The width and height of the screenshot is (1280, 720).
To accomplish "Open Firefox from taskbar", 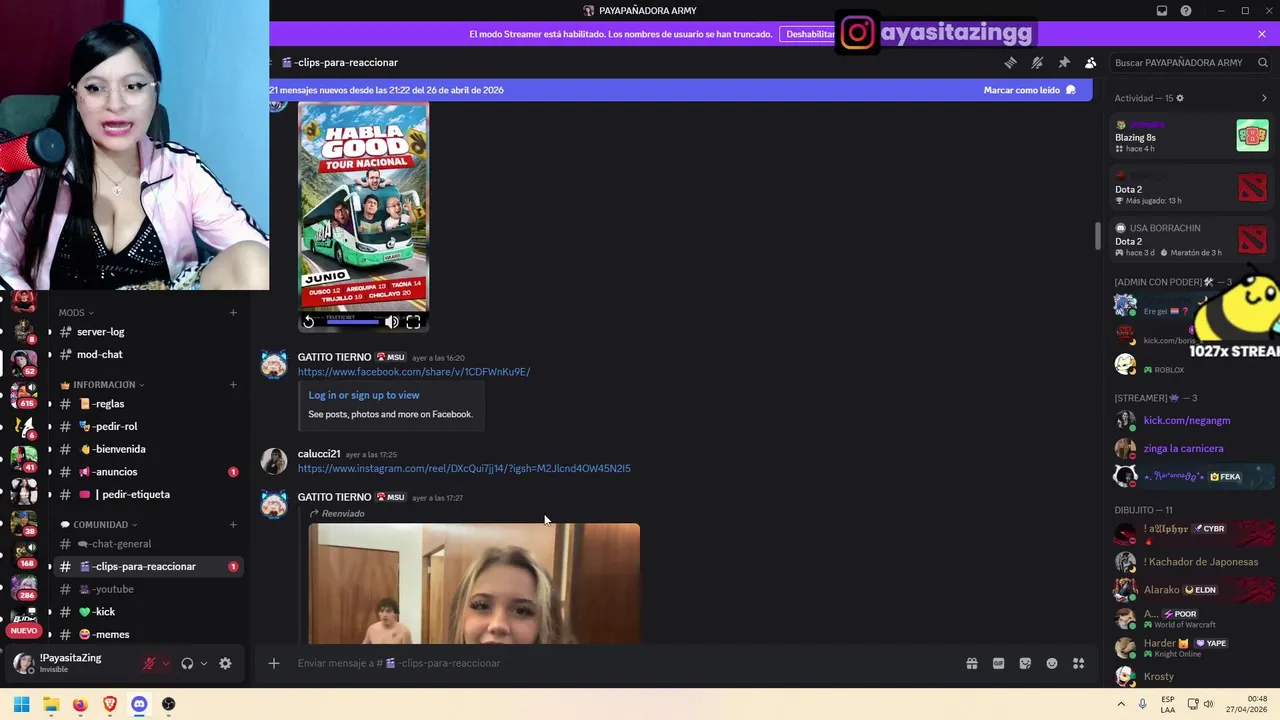I will click(80, 704).
